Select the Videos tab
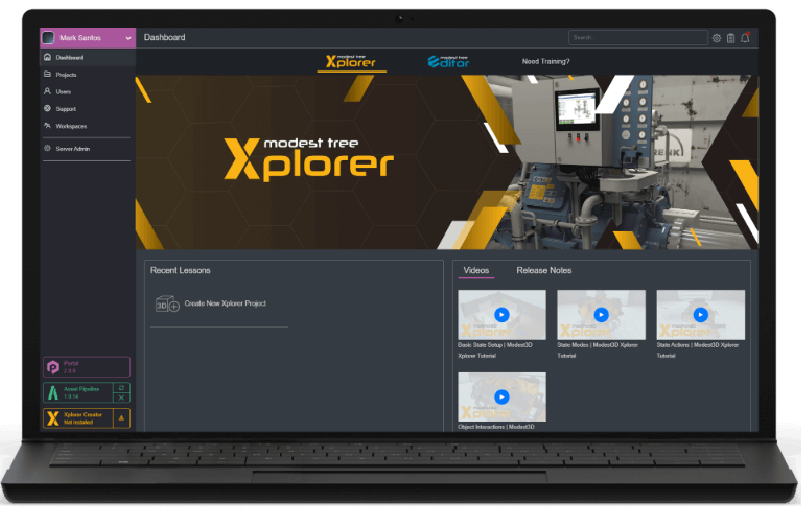The width and height of the screenshot is (801, 513). [x=476, y=270]
